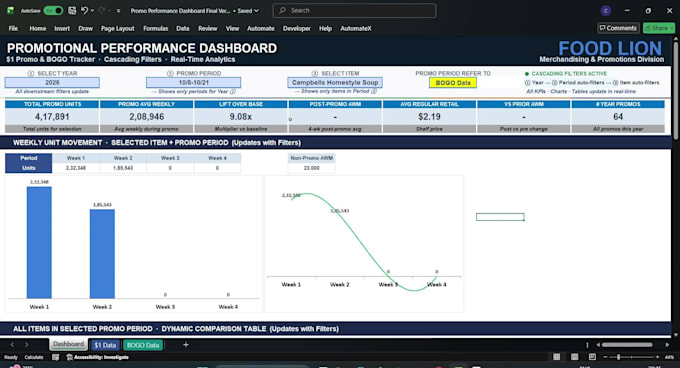Click the Undo arrow icon
The width and height of the screenshot is (680, 368).
coord(85,10)
